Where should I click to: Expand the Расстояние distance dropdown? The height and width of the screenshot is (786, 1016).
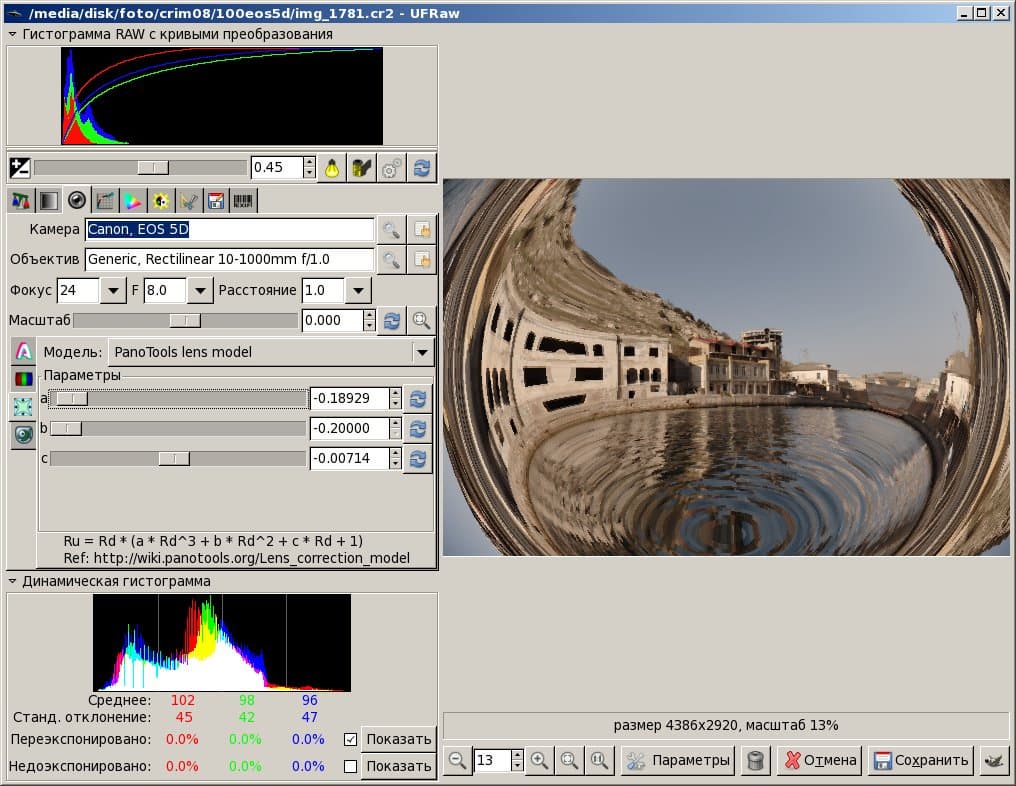pos(358,291)
